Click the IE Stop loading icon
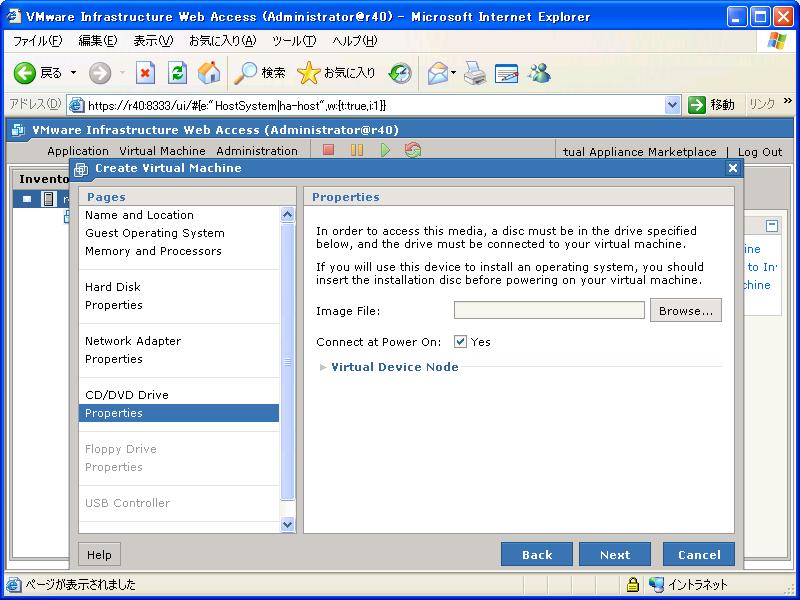The image size is (800, 600). point(145,73)
